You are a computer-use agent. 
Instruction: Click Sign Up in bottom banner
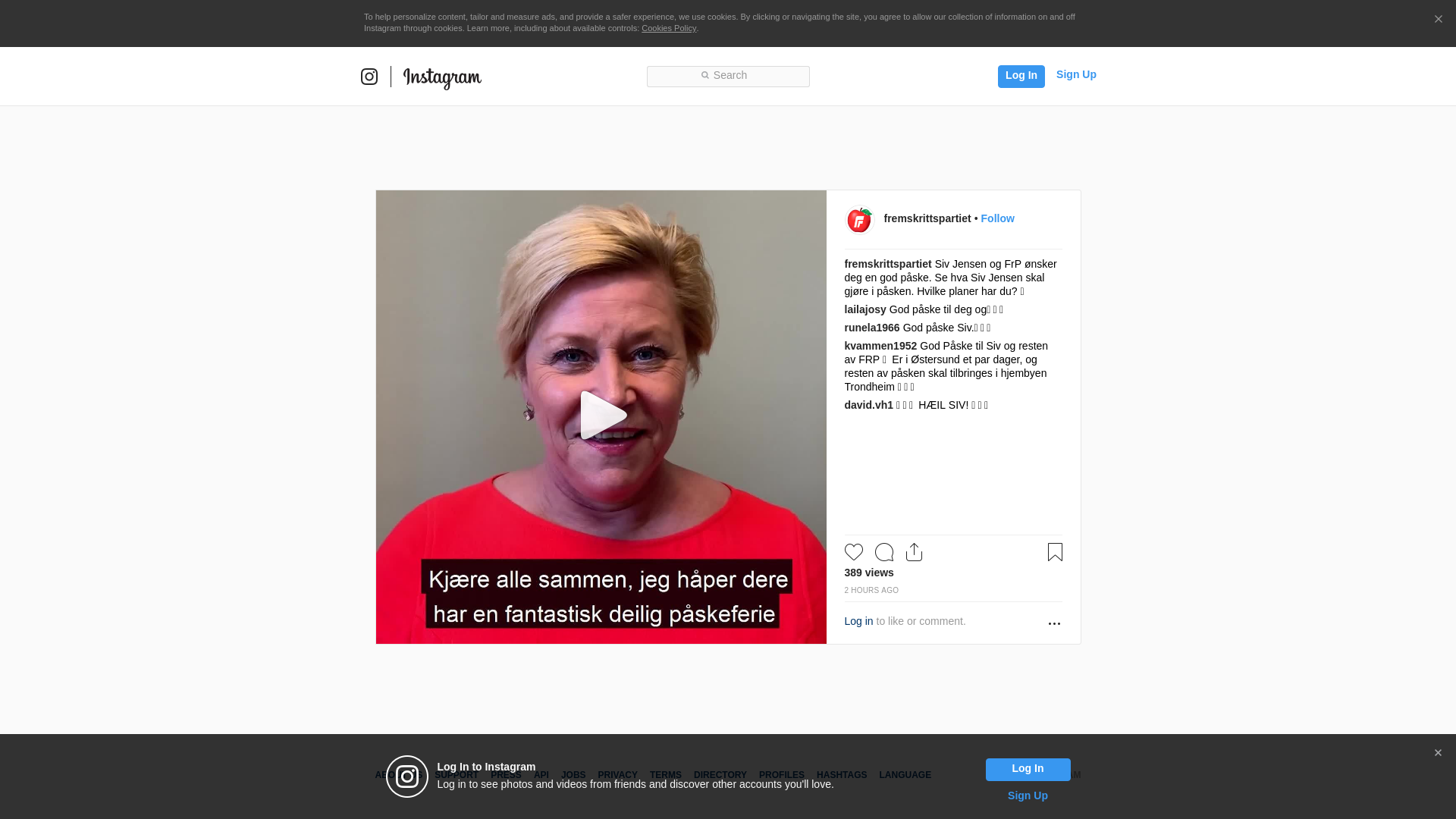[1028, 795]
